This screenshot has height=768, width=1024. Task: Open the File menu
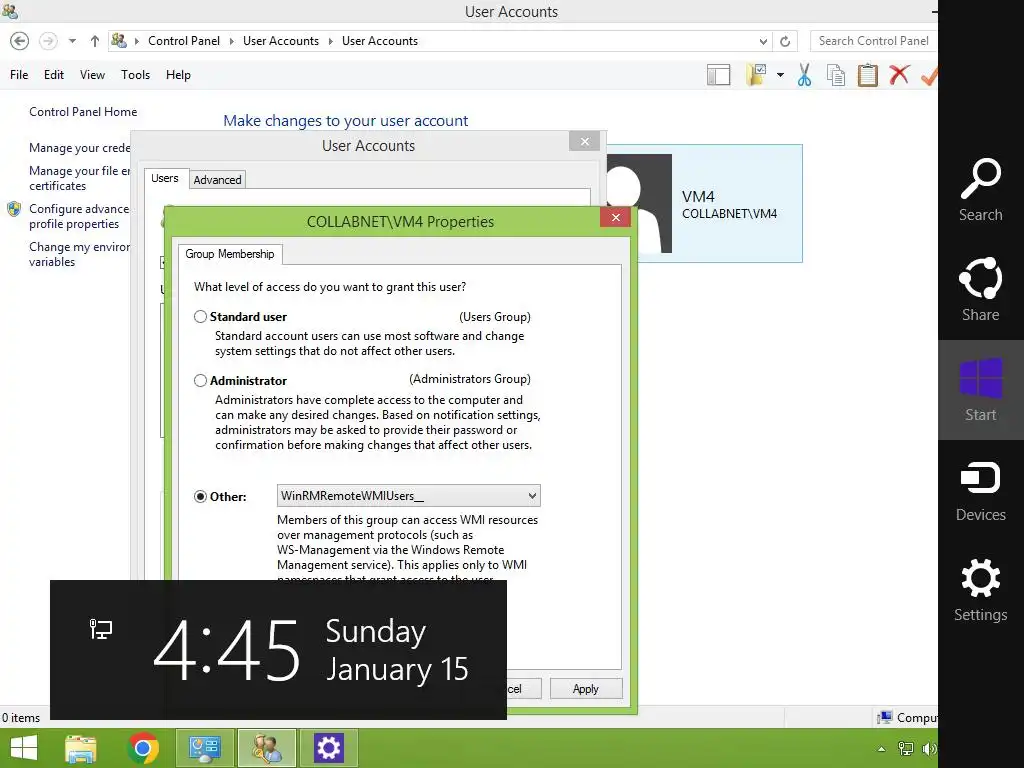(19, 75)
